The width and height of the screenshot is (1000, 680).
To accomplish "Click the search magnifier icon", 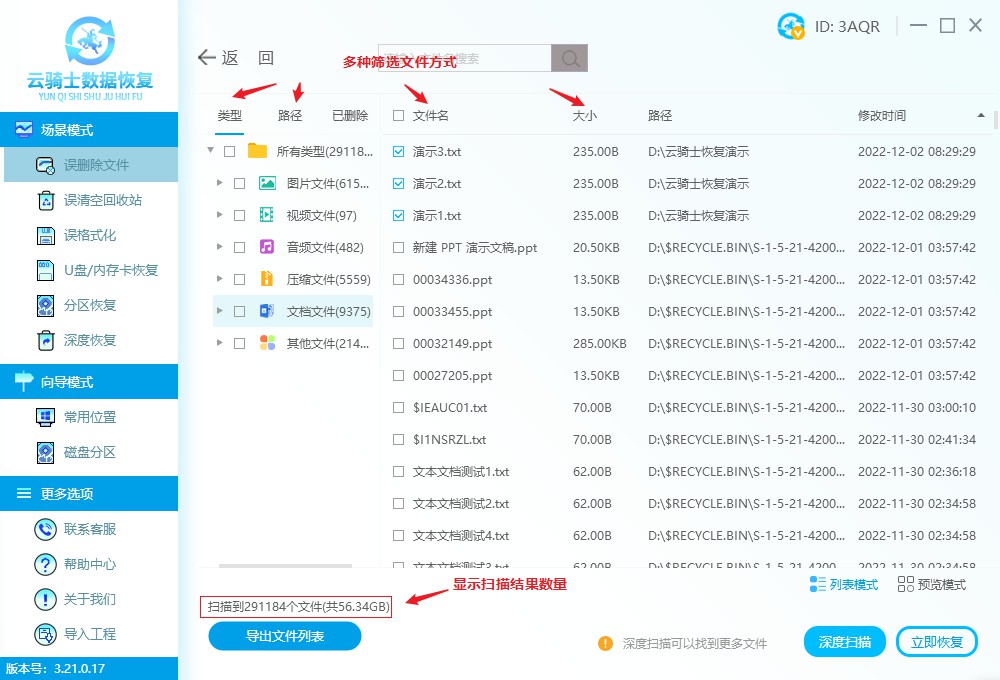I will click(x=570, y=59).
